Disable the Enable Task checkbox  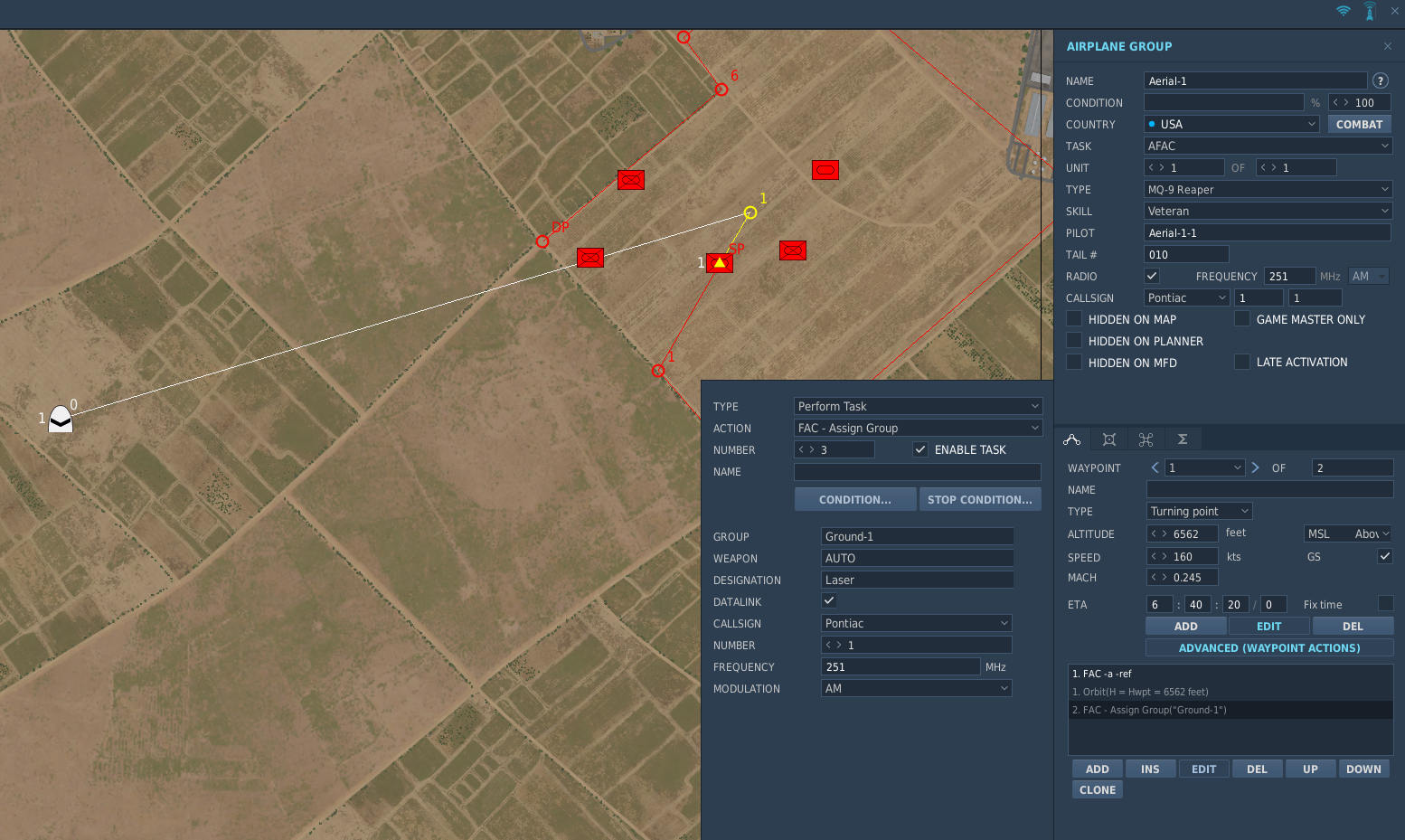click(x=920, y=449)
